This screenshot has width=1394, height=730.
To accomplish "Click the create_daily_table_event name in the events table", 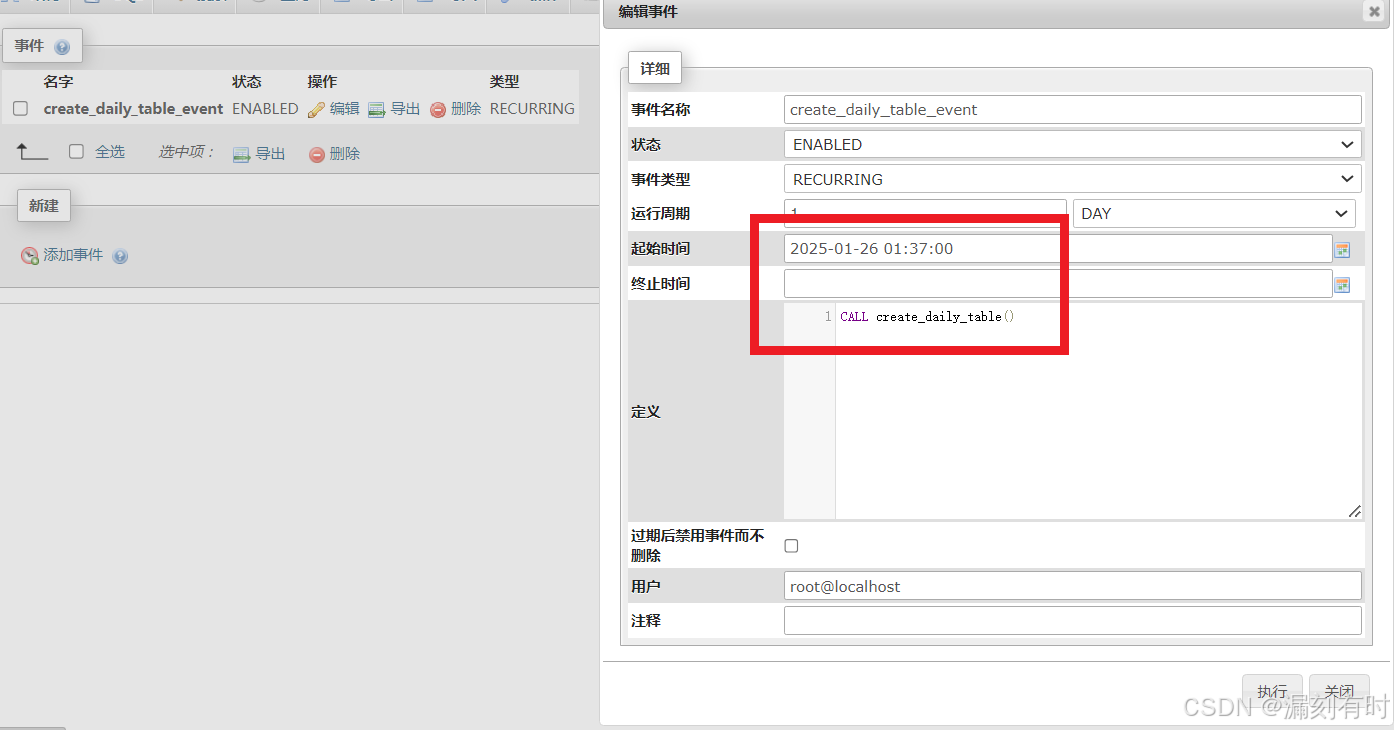I will click(133, 109).
